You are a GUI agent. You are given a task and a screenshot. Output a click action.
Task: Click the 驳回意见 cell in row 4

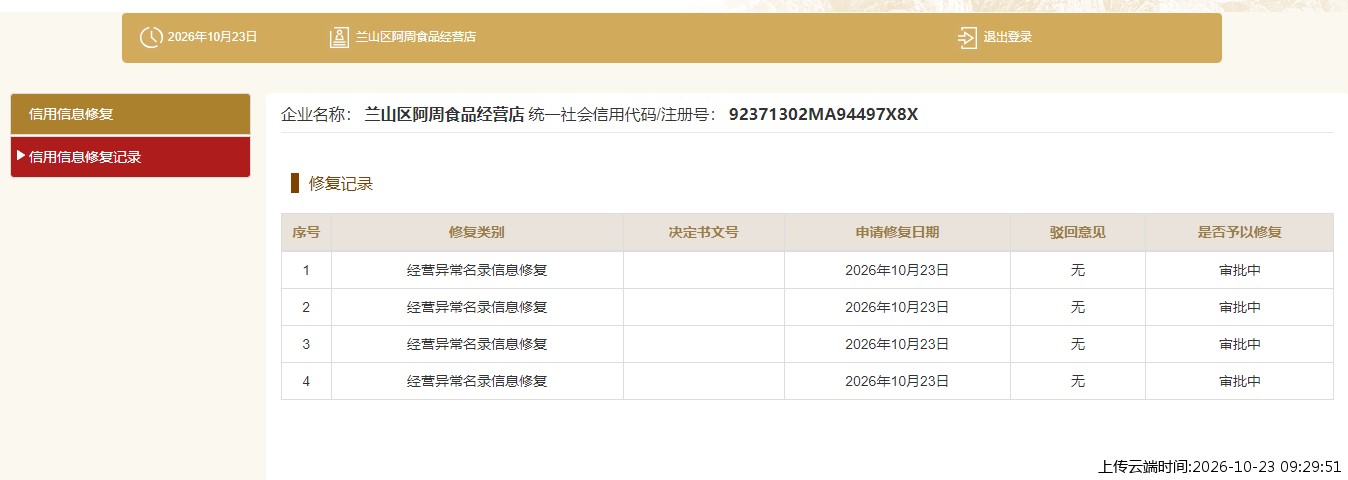pos(1077,381)
